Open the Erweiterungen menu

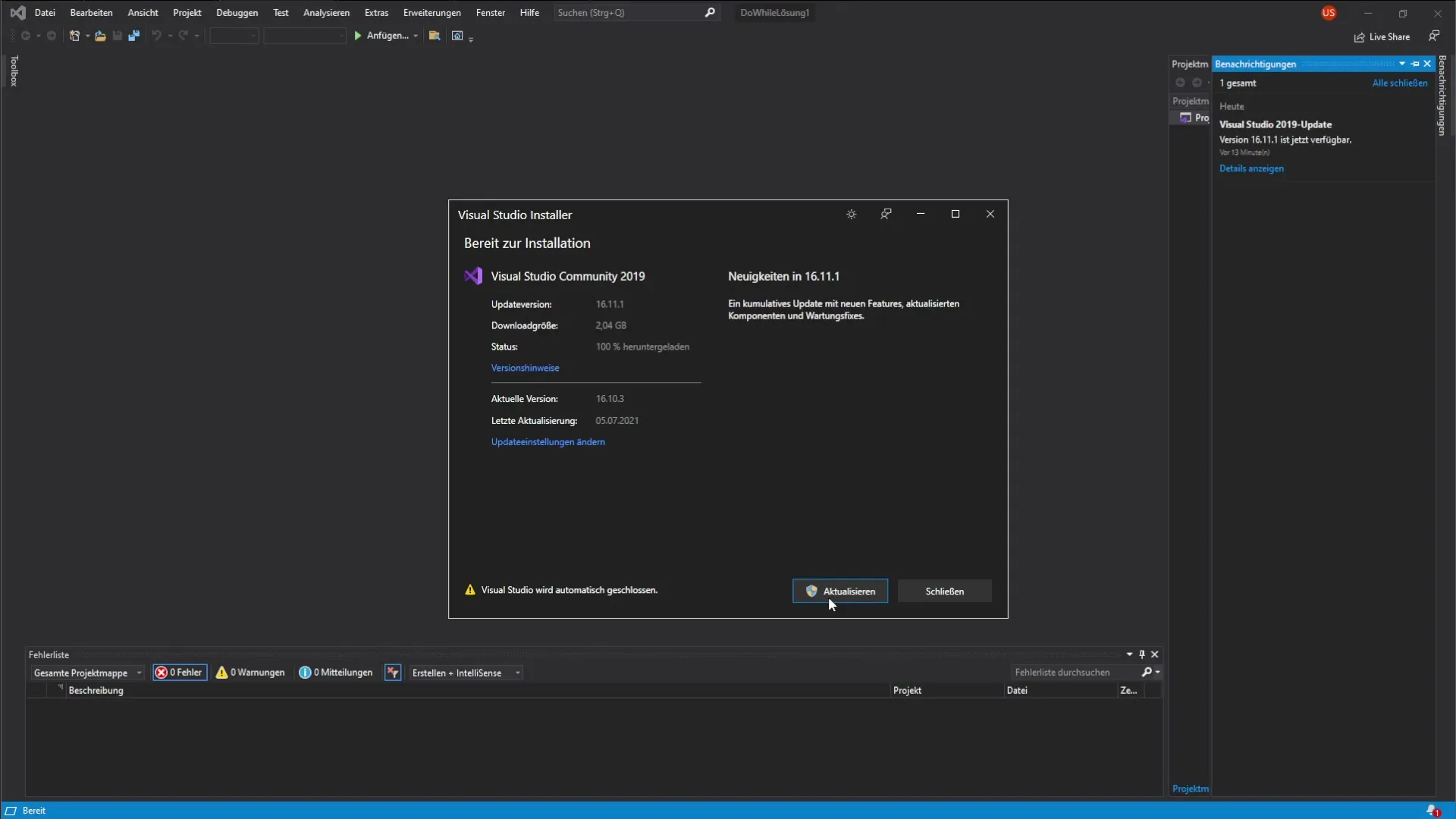coord(431,13)
